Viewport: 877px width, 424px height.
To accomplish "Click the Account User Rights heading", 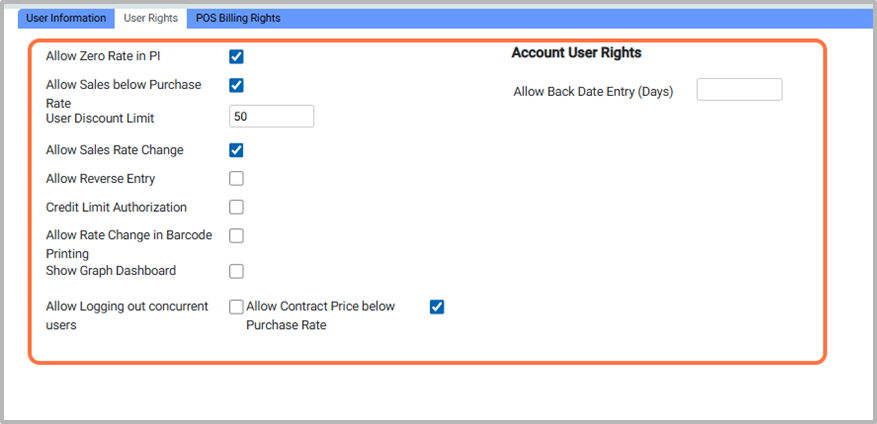I will point(576,53).
